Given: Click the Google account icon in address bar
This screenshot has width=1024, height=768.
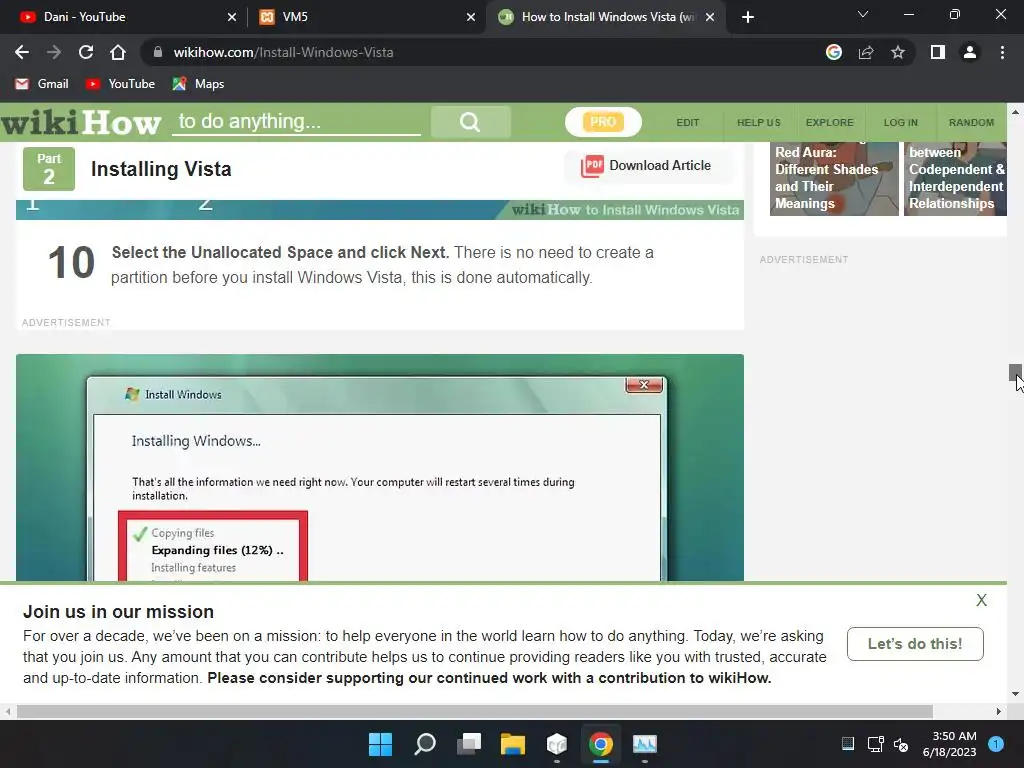Looking at the screenshot, I should coord(834,52).
